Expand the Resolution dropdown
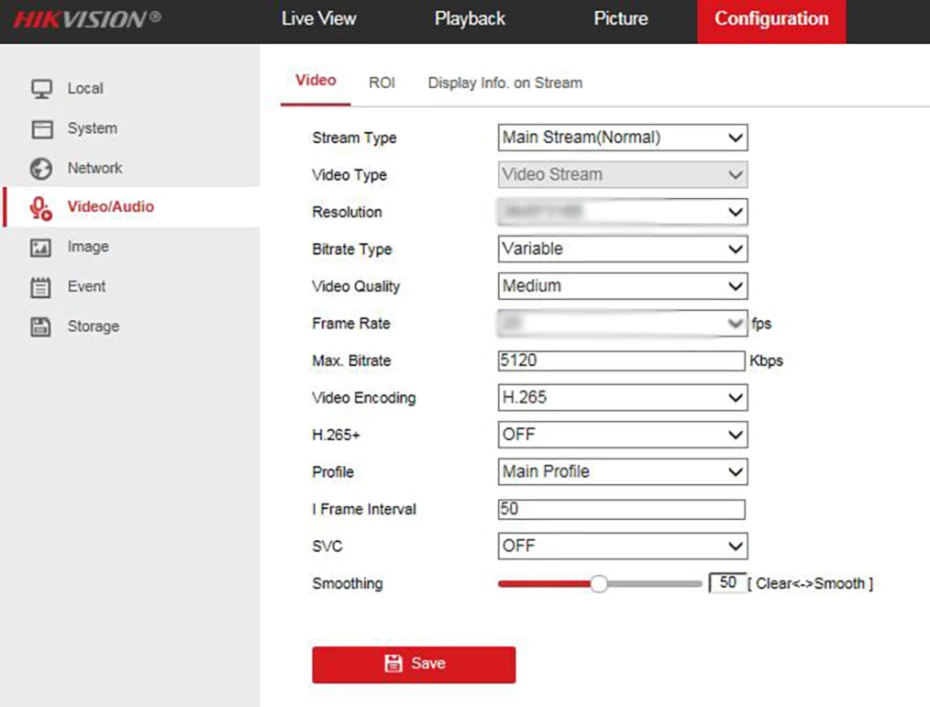 pyautogui.click(x=623, y=212)
